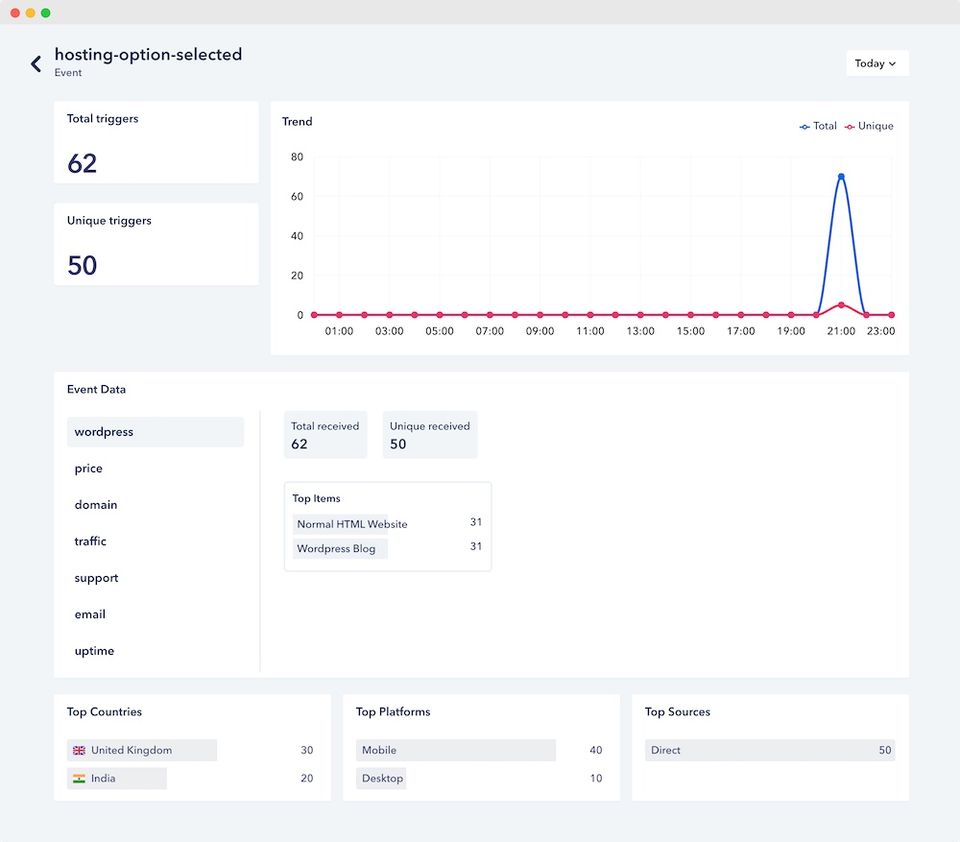This screenshot has width=960, height=842.
Task: Click the India flag icon
Action: [x=79, y=778]
